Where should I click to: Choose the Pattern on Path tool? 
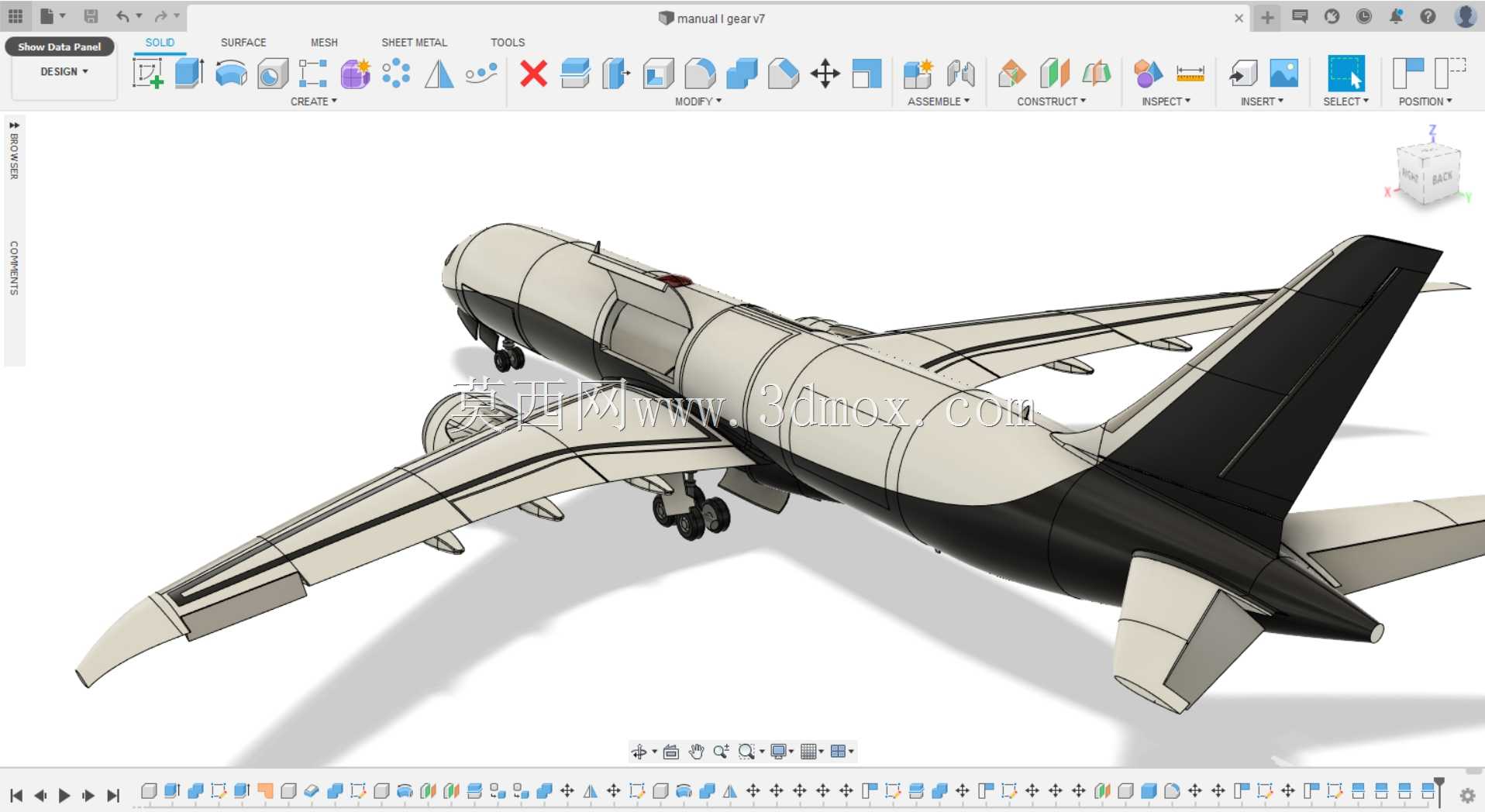pos(481,74)
